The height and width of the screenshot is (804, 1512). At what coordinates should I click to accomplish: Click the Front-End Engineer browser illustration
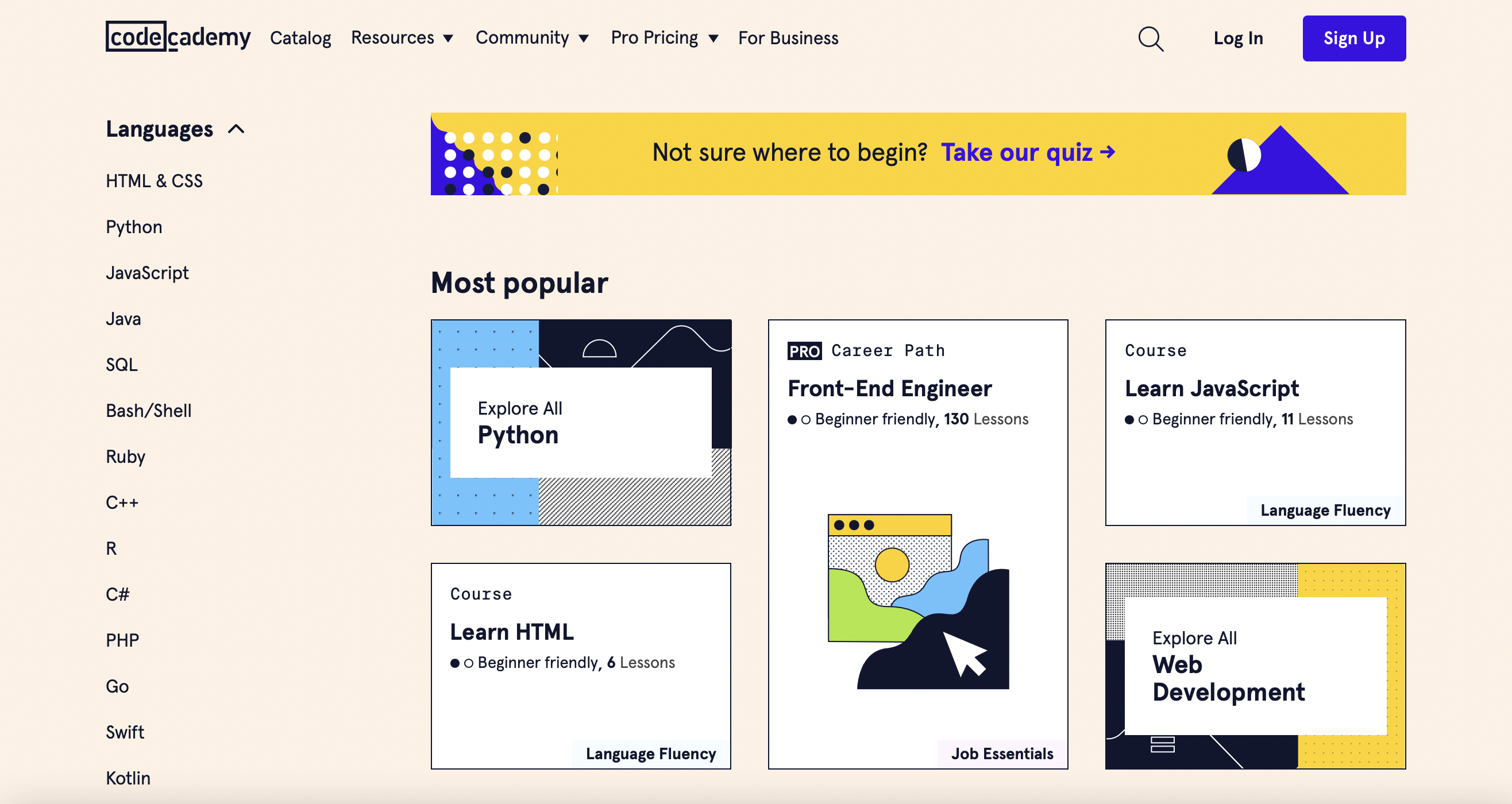919,601
